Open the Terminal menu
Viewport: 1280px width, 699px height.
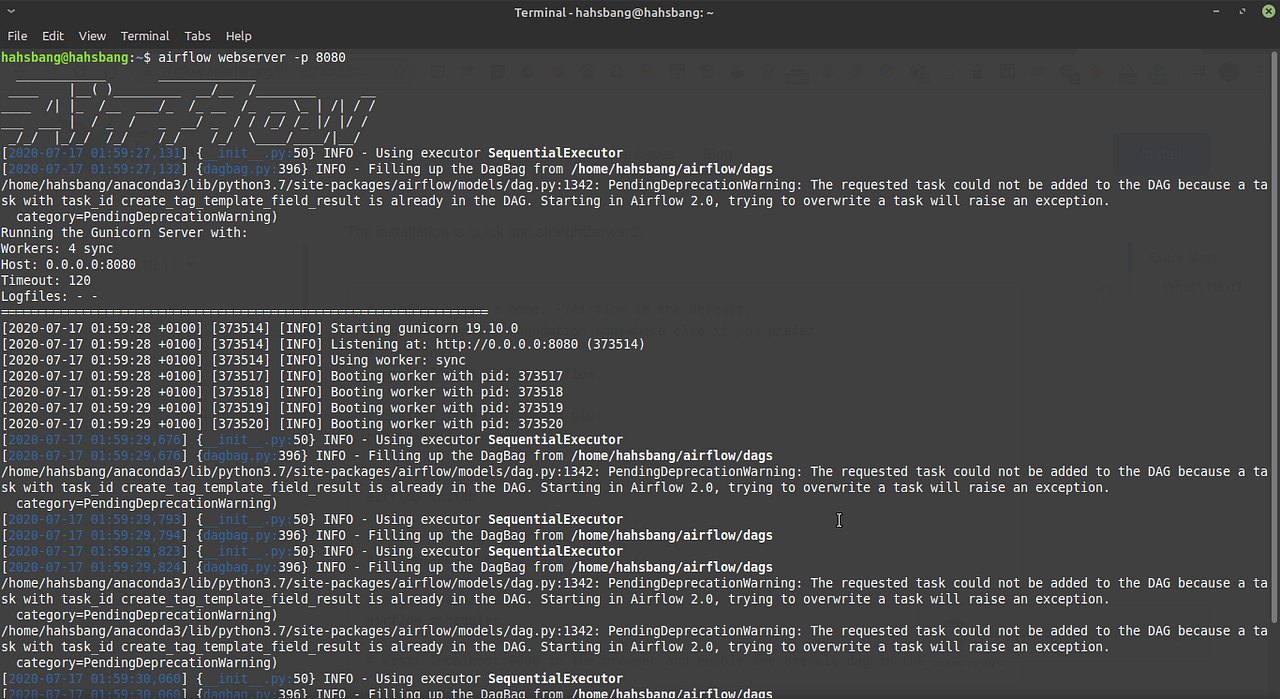(144, 36)
